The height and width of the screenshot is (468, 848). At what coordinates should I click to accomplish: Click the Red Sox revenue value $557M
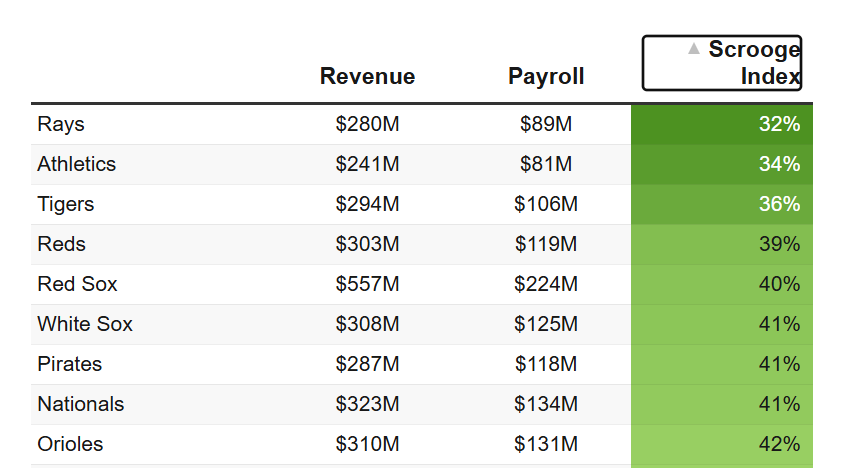[367, 285]
